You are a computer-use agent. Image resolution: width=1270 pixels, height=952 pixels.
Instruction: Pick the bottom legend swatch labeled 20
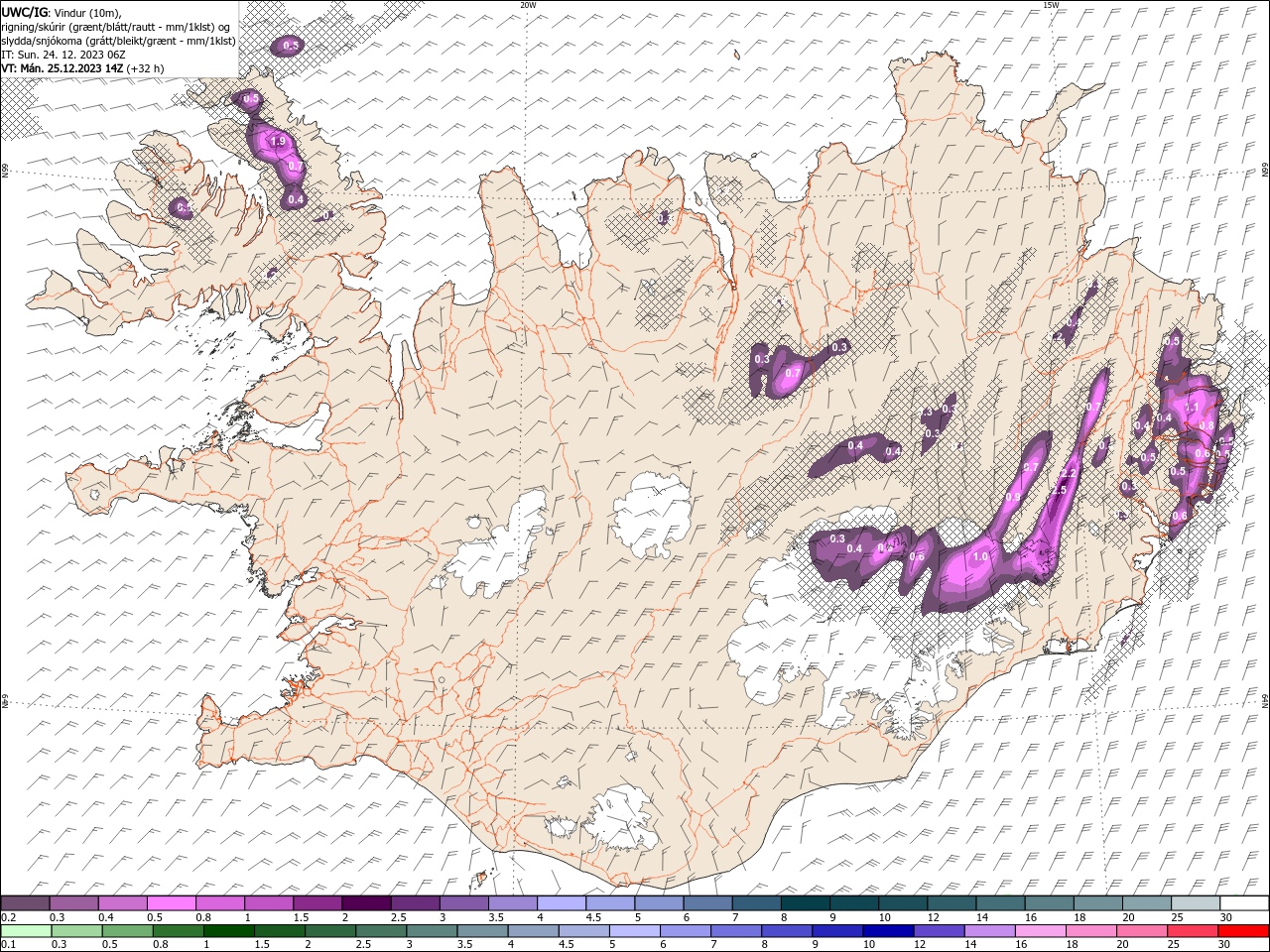[1140, 931]
